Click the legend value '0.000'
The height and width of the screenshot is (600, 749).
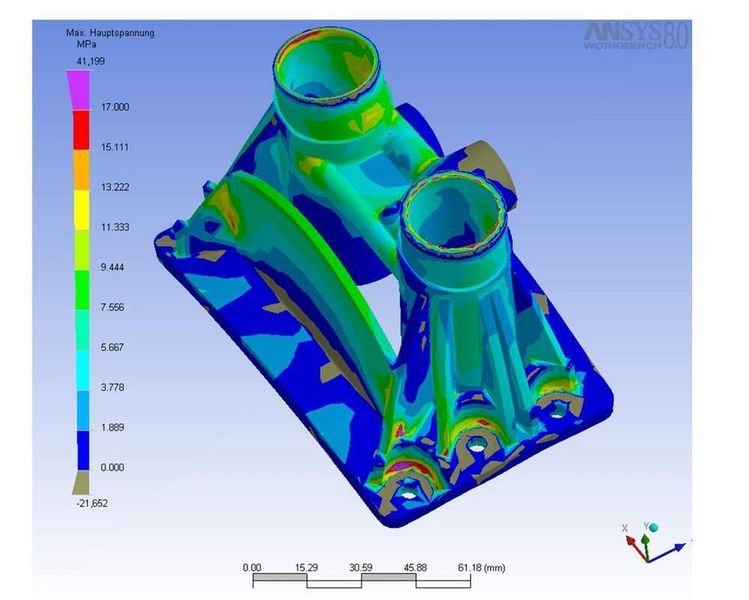(112, 468)
